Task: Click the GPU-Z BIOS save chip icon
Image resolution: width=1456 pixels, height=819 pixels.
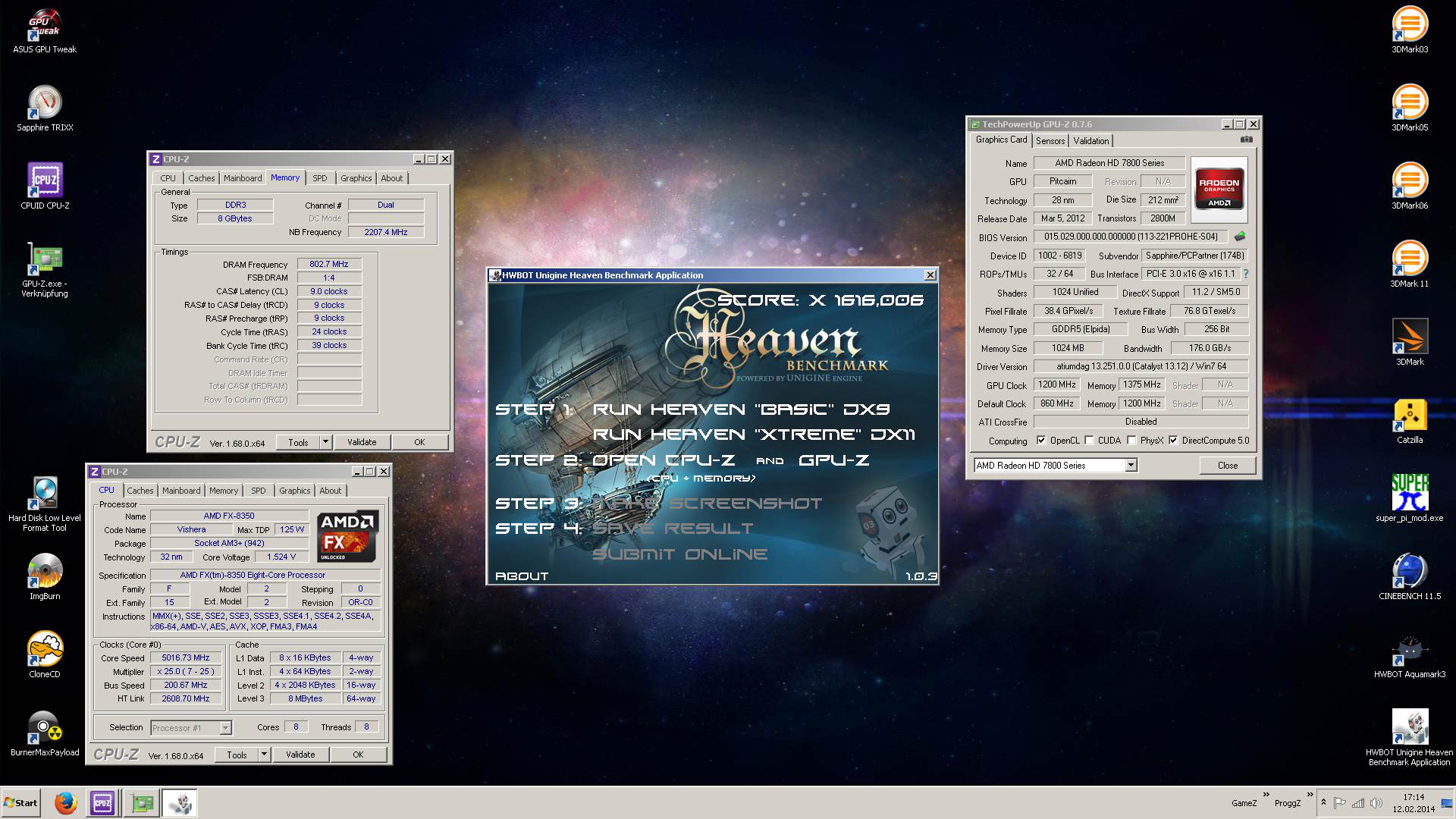Action: point(1240,237)
